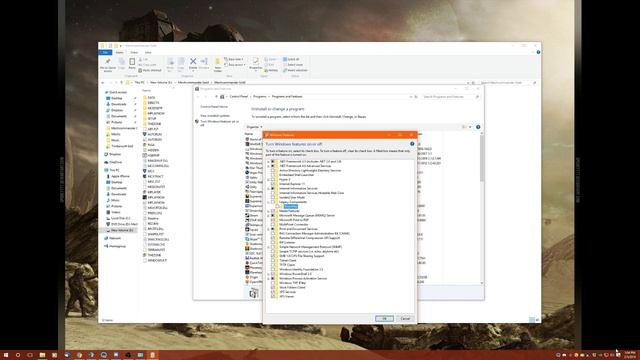Click the Downloads icon under Quick access
The image size is (640, 360).
(108, 104)
